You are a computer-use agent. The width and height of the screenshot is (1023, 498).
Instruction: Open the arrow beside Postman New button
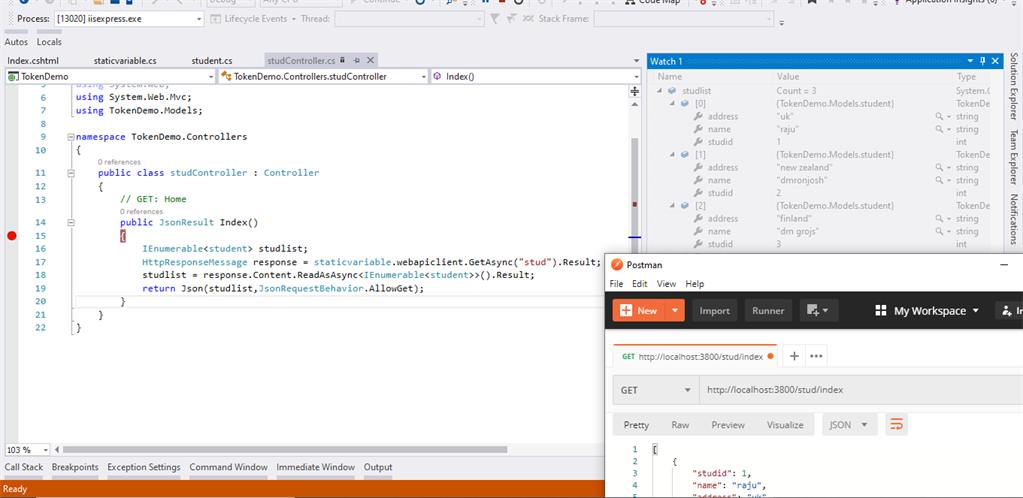pyautogui.click(x=675, y=311)
